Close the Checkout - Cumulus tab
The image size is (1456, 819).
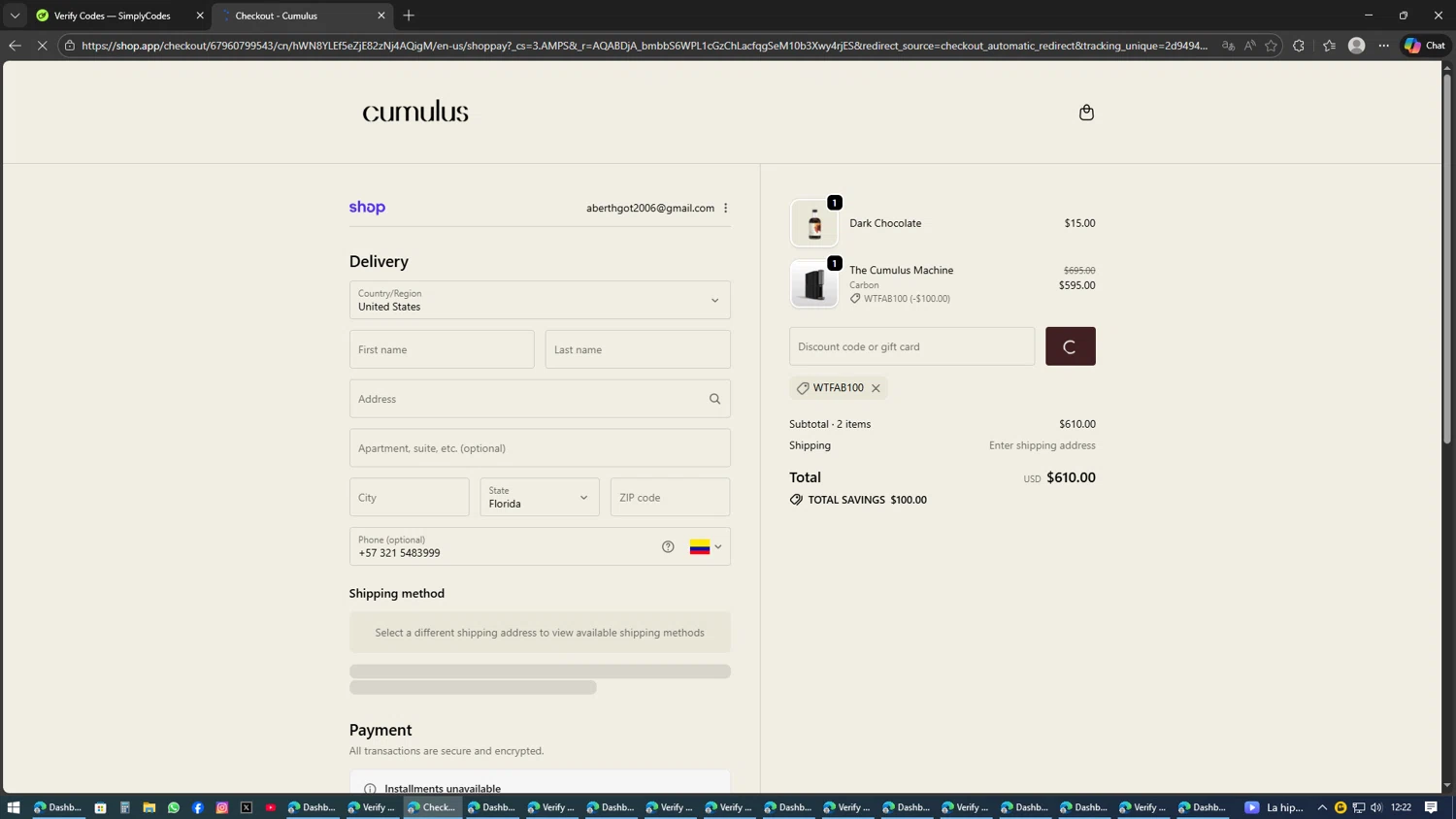[x=381, y=16]
